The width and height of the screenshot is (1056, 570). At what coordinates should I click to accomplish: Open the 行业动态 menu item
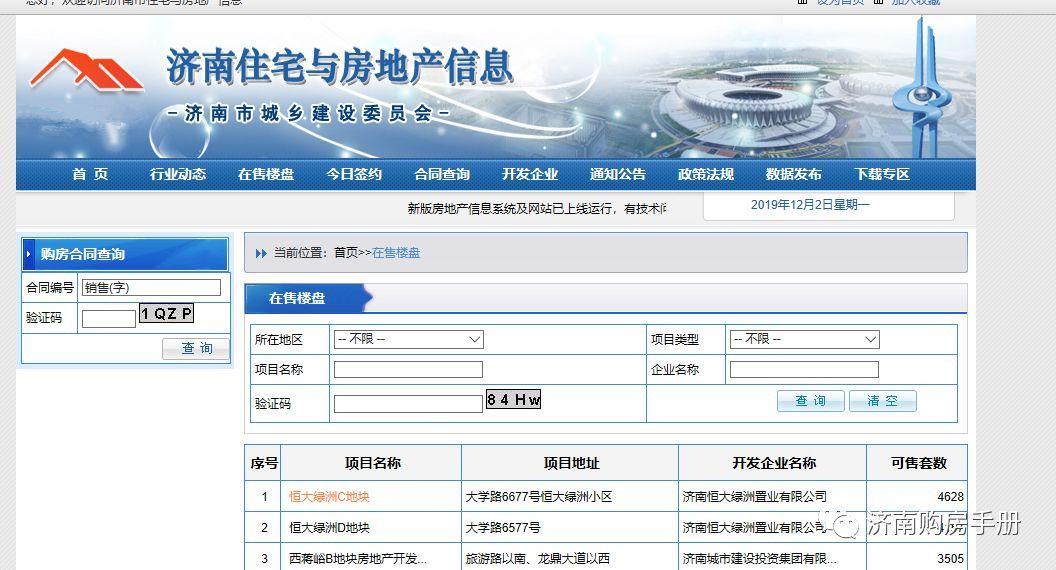click(x=178, y=174)
